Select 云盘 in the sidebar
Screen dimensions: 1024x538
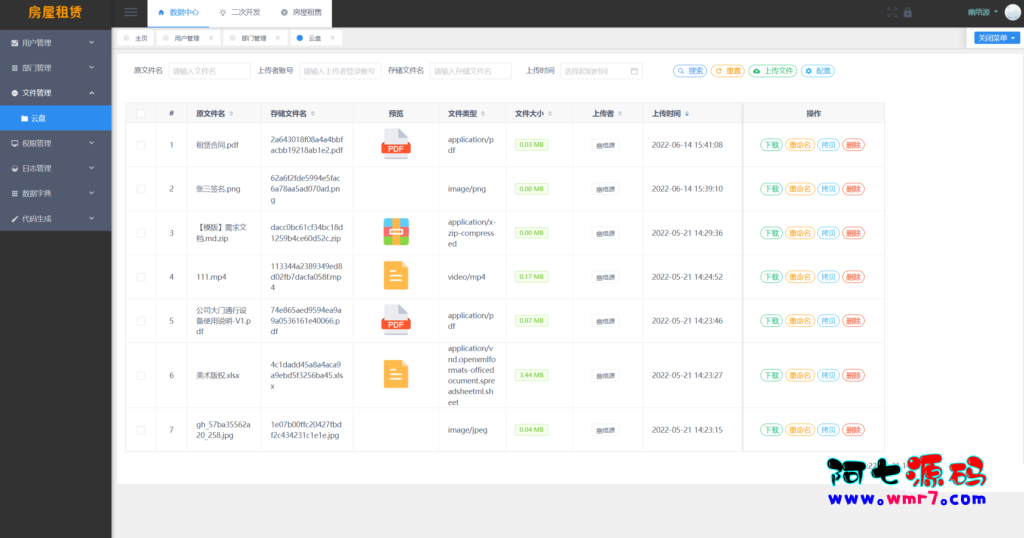coord(56,118)
